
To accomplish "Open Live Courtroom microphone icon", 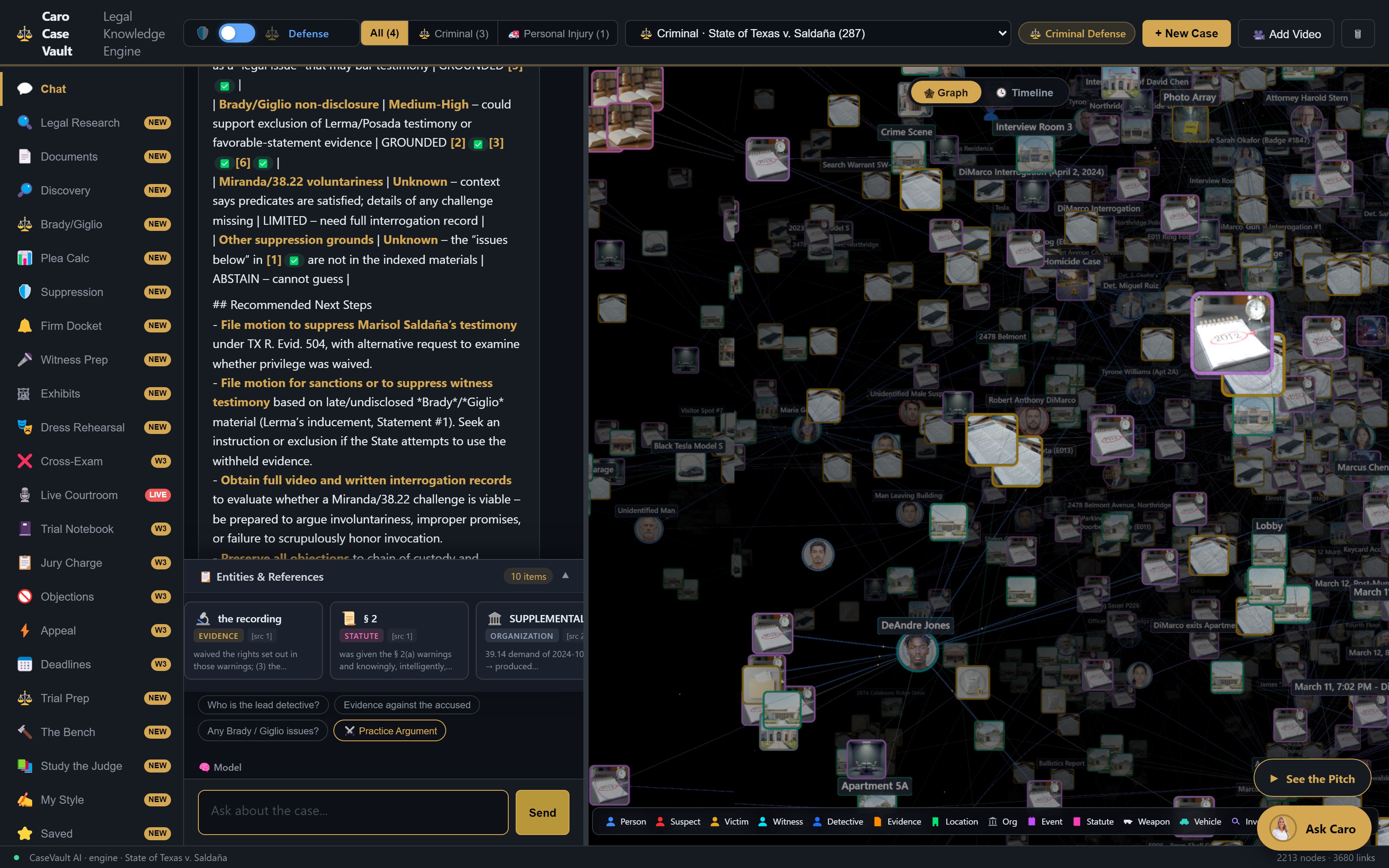I will pos(25,495).
